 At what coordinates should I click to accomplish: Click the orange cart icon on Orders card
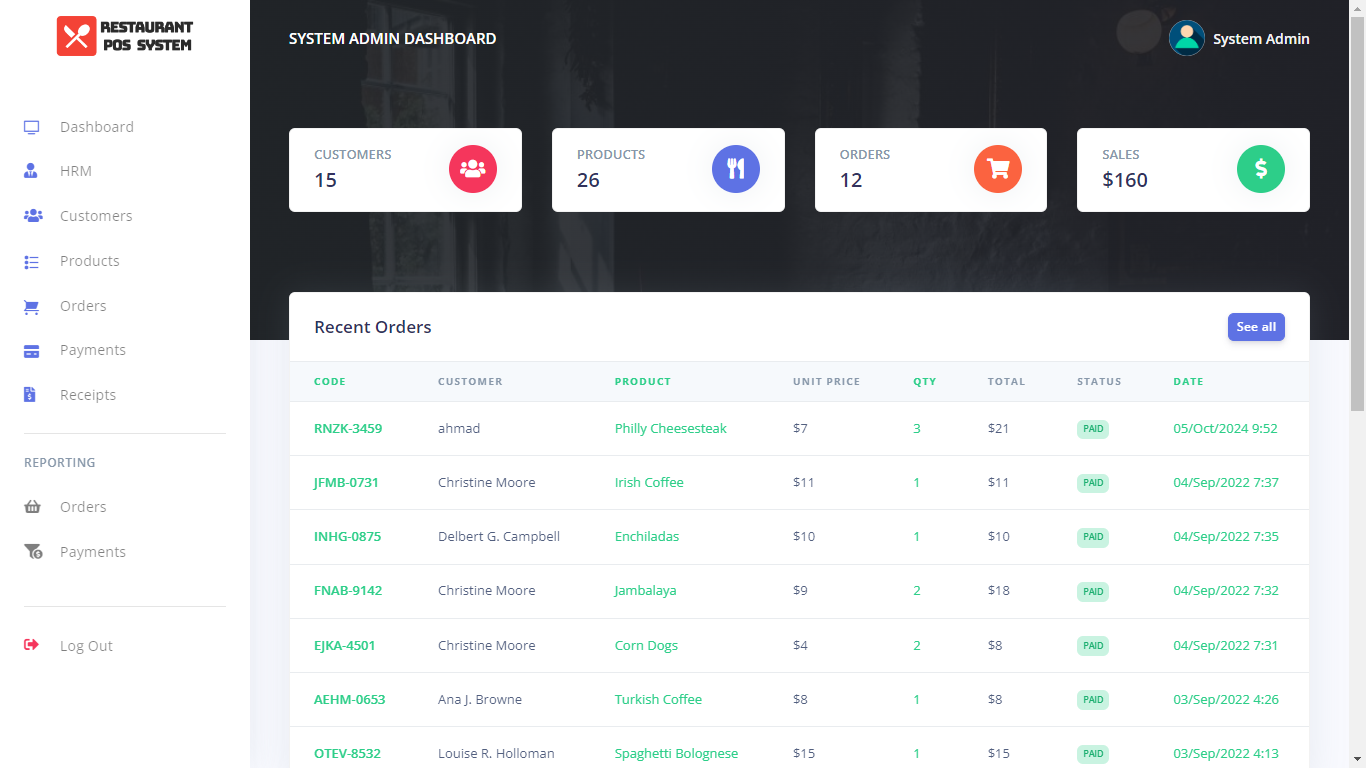click(x=997, y=170)
